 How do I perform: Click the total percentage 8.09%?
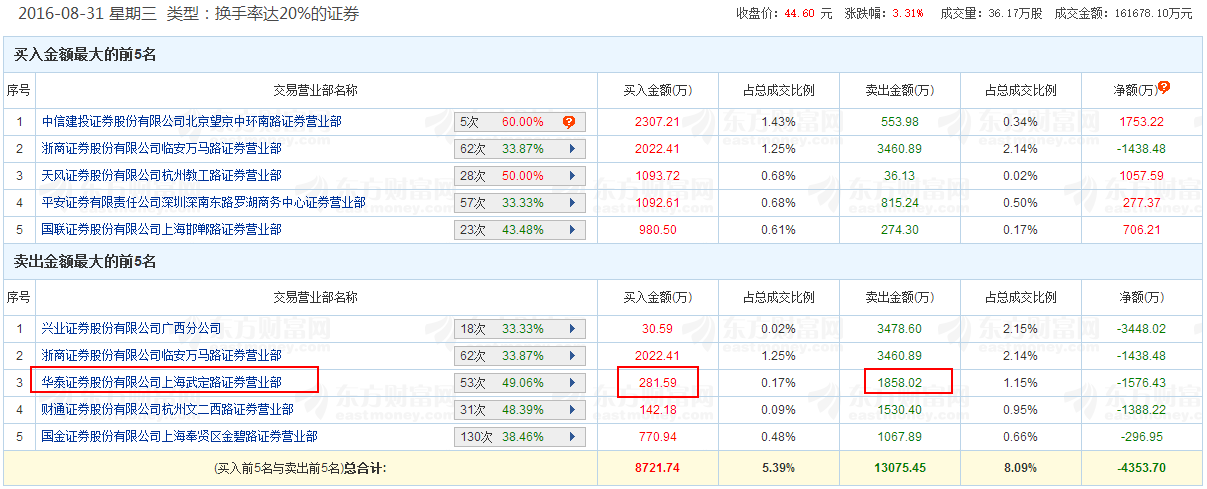pos(1020,467)
